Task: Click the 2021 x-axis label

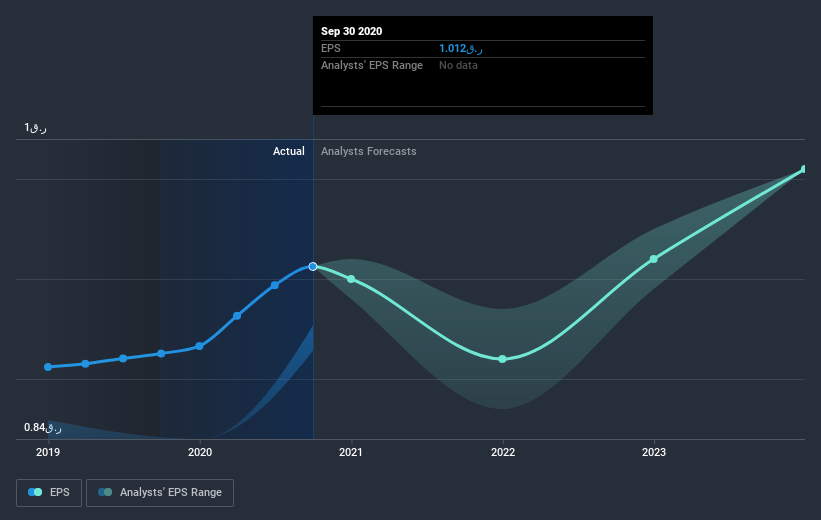Action: pyautogui.click(x=351, y=452)
